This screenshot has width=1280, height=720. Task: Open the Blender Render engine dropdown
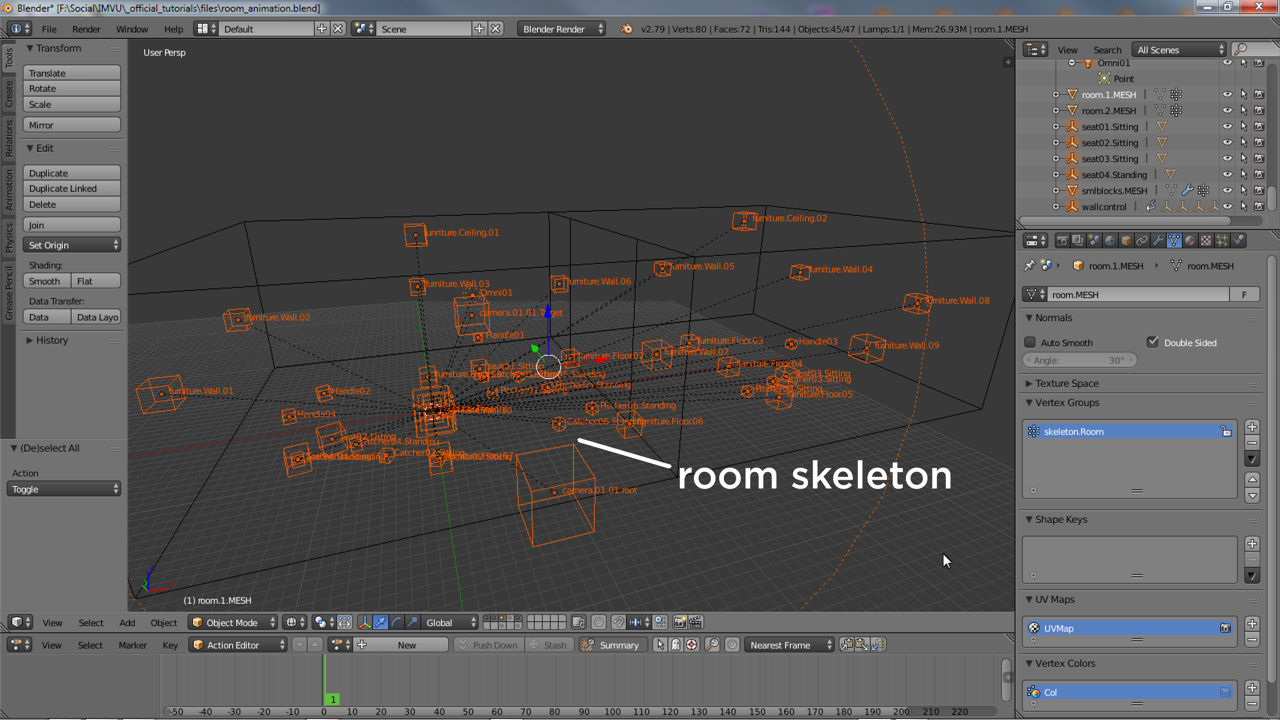point(562,29)
